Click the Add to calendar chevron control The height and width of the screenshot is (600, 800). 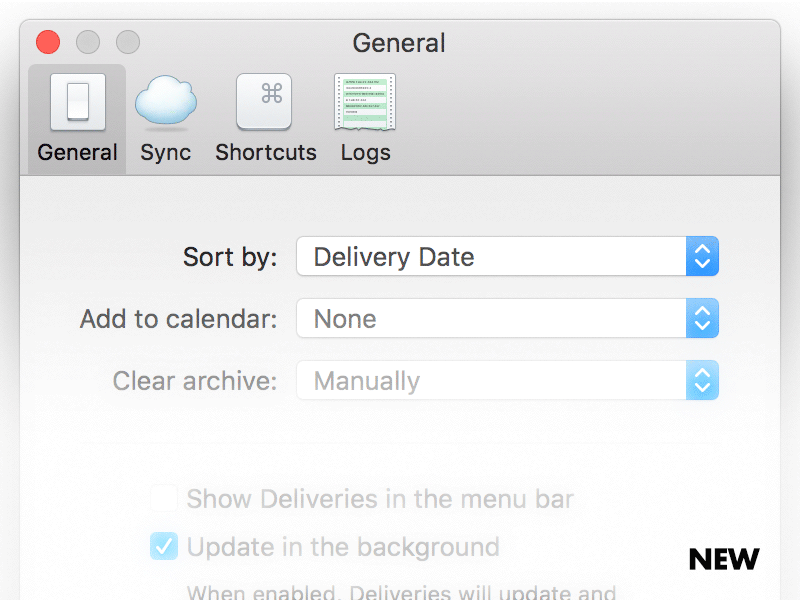703,318
